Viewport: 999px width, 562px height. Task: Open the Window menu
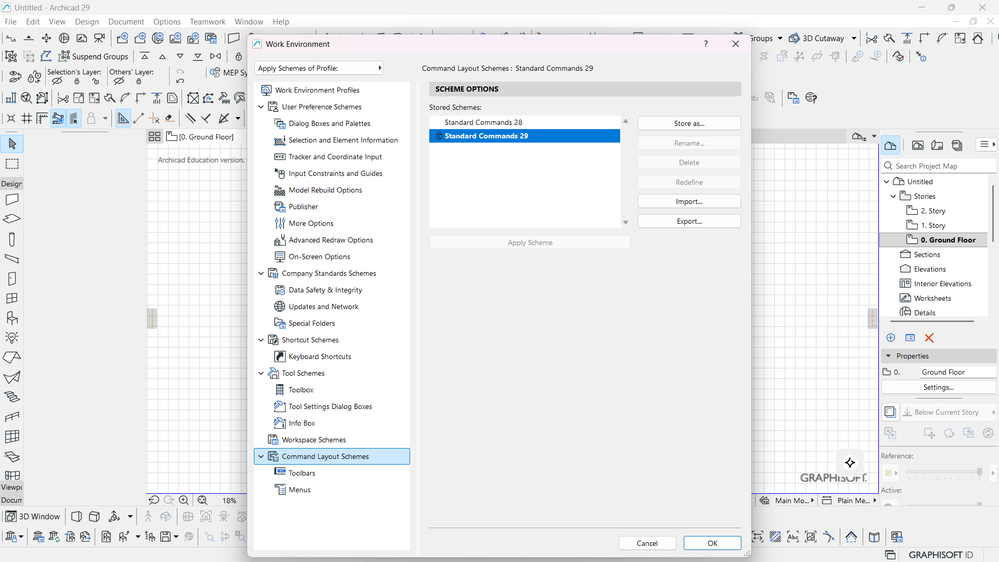pos(248,22)
